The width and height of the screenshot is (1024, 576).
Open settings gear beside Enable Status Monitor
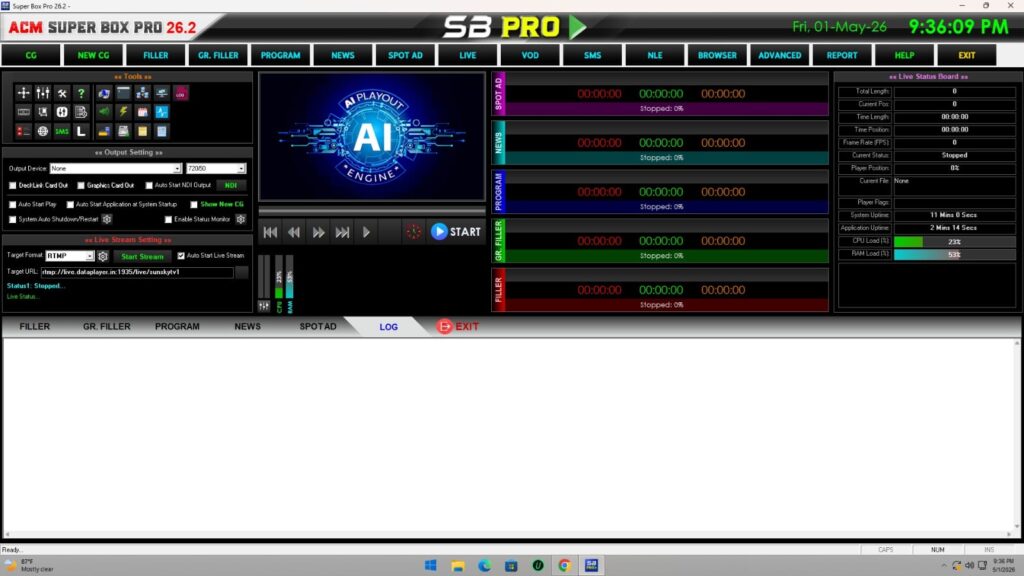tap(241, 219)
